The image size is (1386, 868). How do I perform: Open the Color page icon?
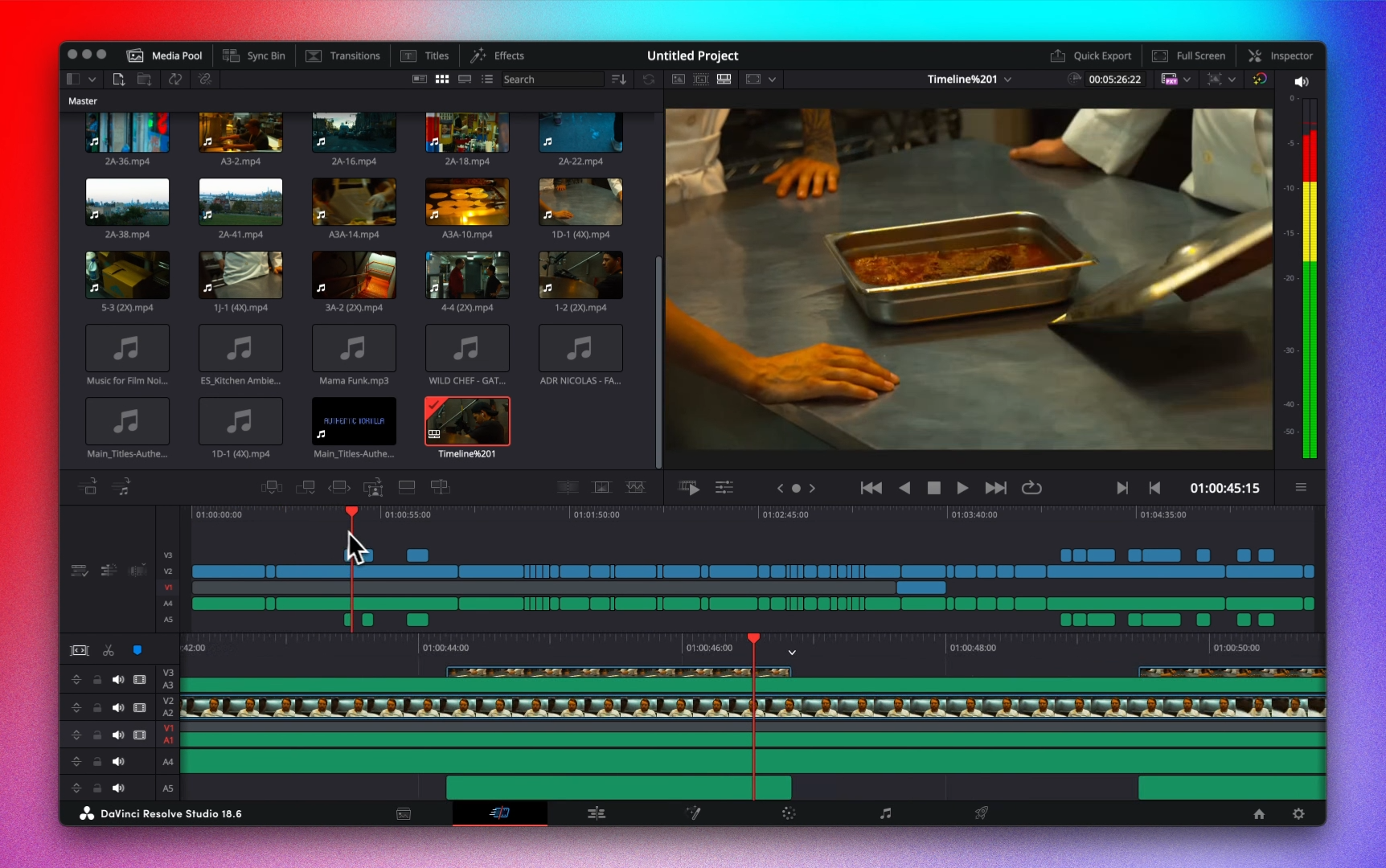(x=789, y=813)
